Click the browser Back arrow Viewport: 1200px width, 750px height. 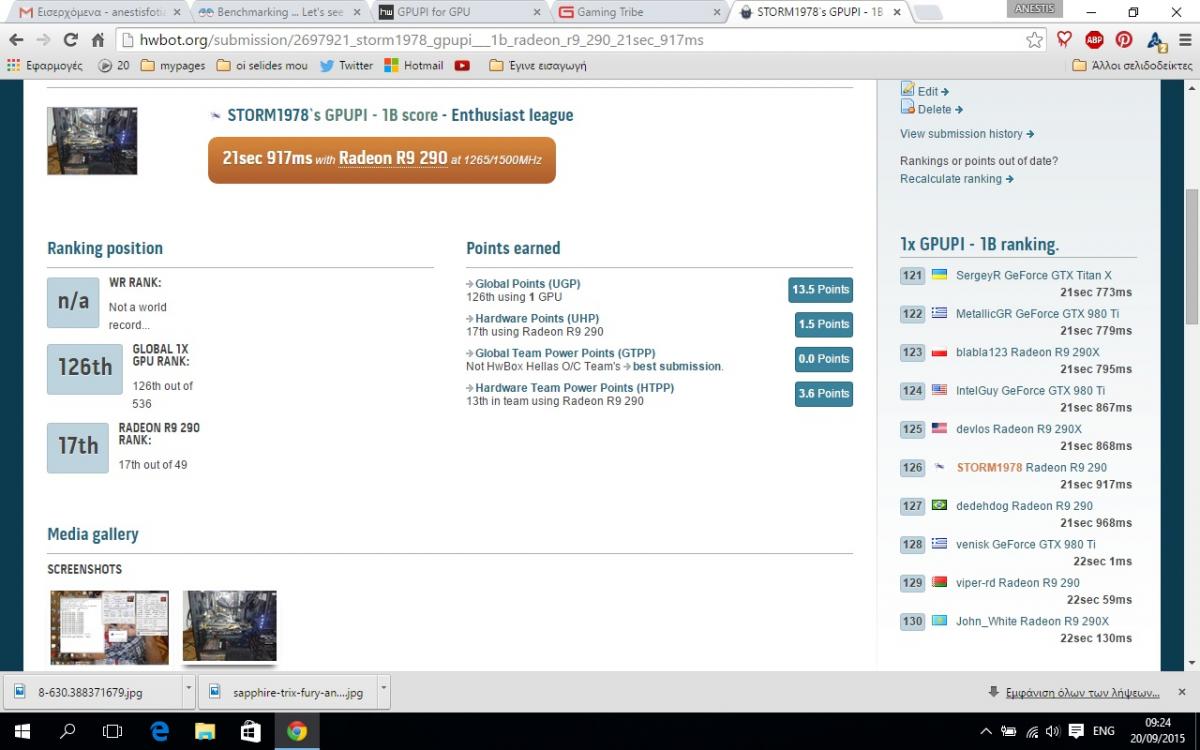[16, 40]
